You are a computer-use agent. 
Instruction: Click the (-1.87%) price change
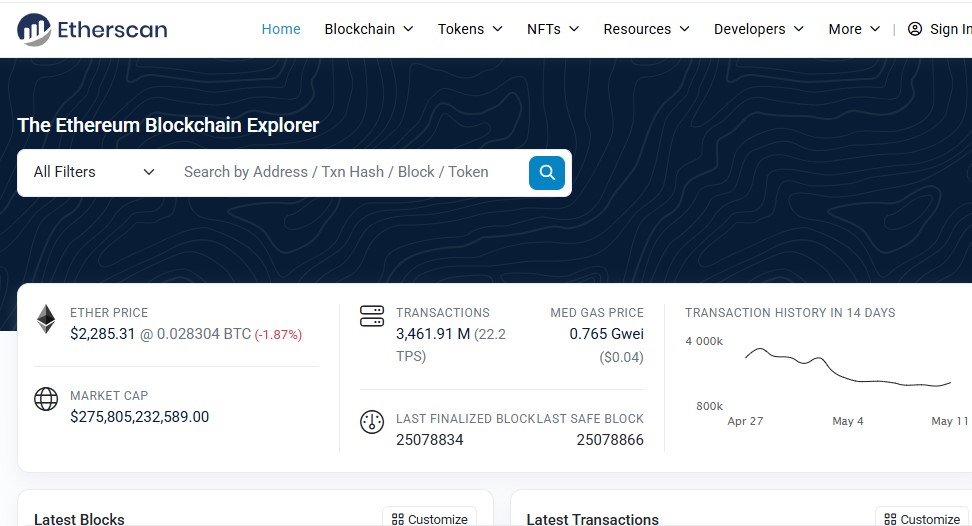pos(278,335)
